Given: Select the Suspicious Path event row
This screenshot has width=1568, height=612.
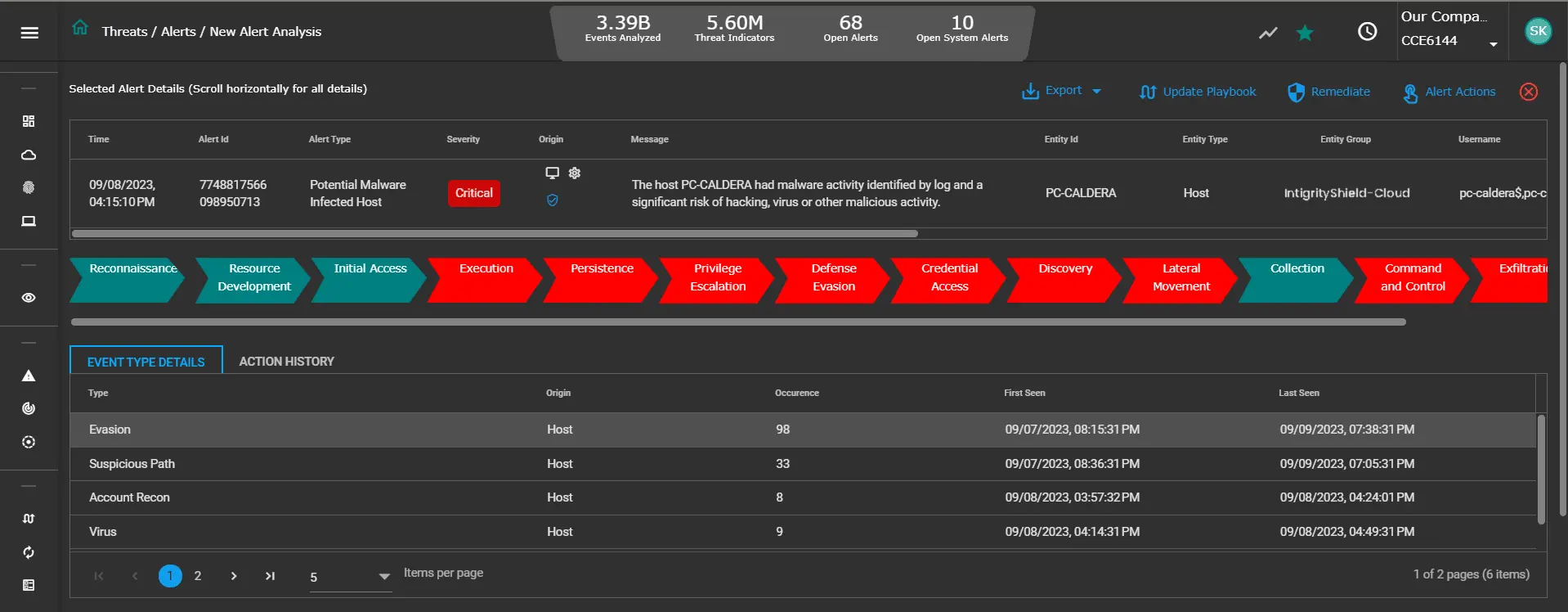Looking at the screenshot, I should point(803,464).
